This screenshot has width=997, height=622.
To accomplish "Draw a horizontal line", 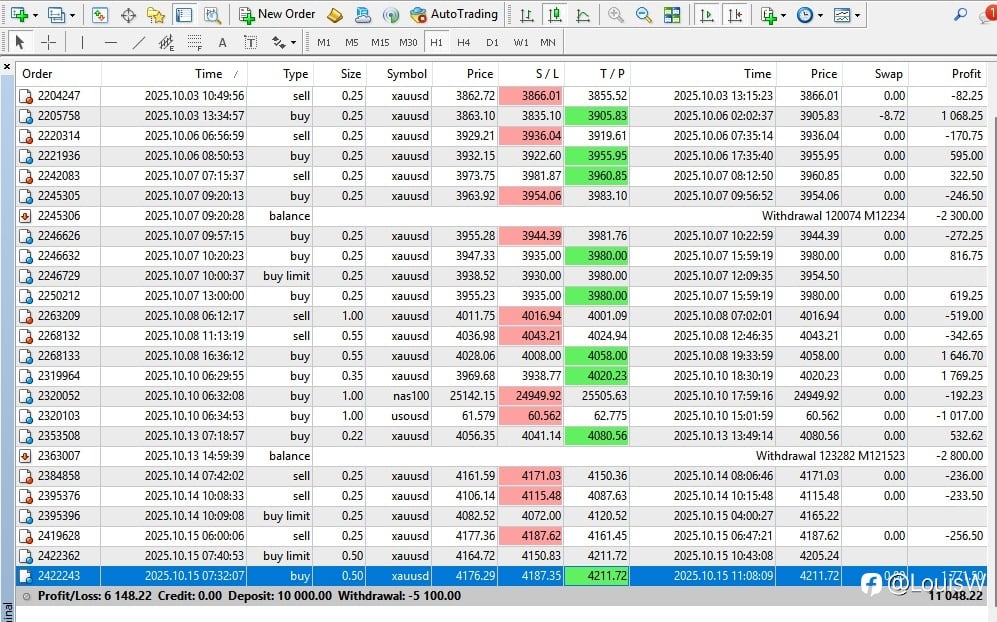I will 111,43.
